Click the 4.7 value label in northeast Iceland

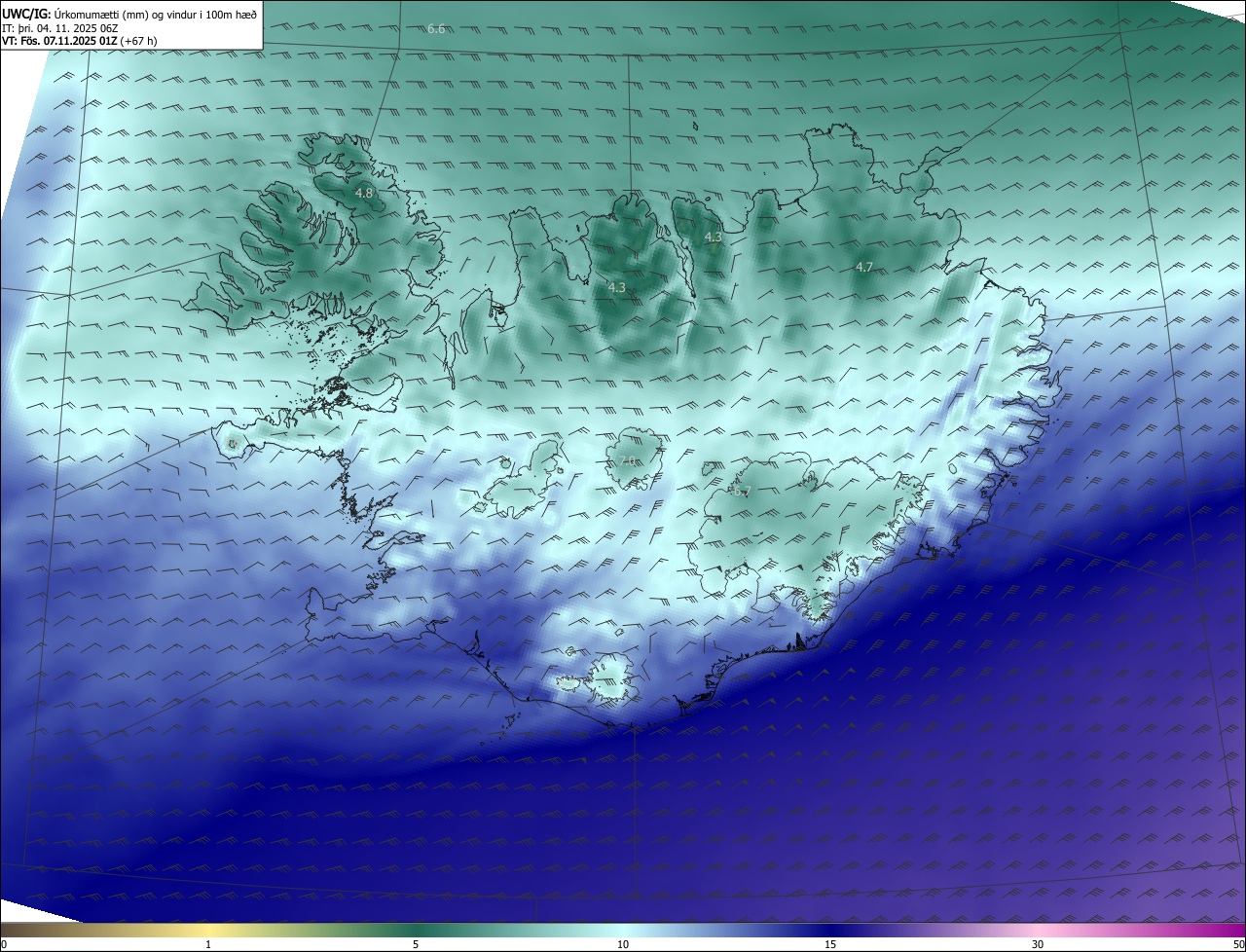click(864, 267)
